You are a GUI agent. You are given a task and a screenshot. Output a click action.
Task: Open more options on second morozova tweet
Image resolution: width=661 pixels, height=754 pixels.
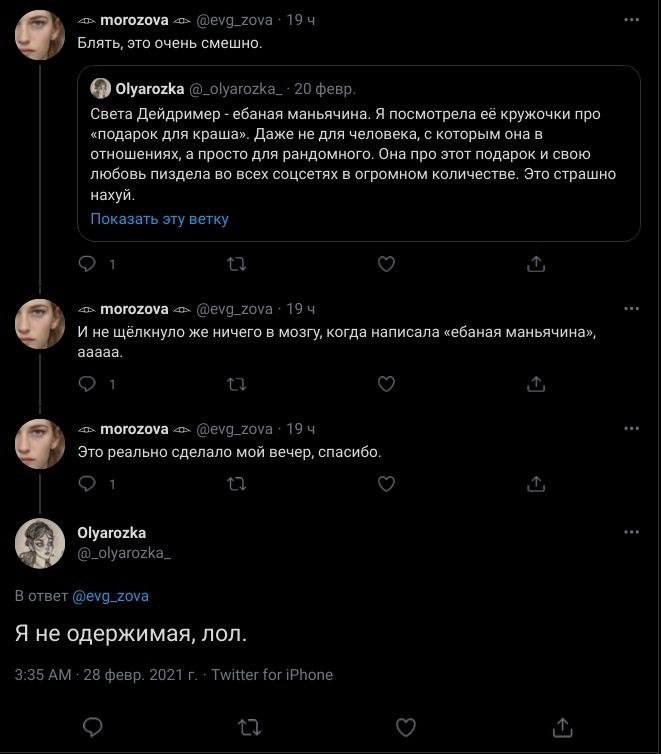click(631, 309)
